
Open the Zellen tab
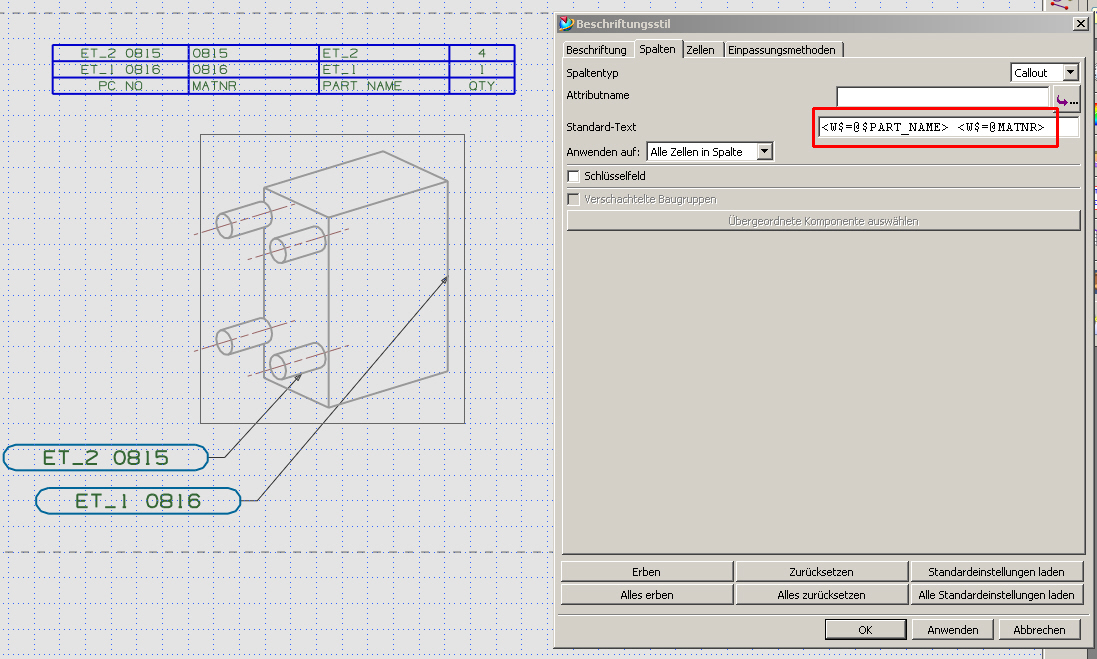pyautogui.click(x=700, y=50)
